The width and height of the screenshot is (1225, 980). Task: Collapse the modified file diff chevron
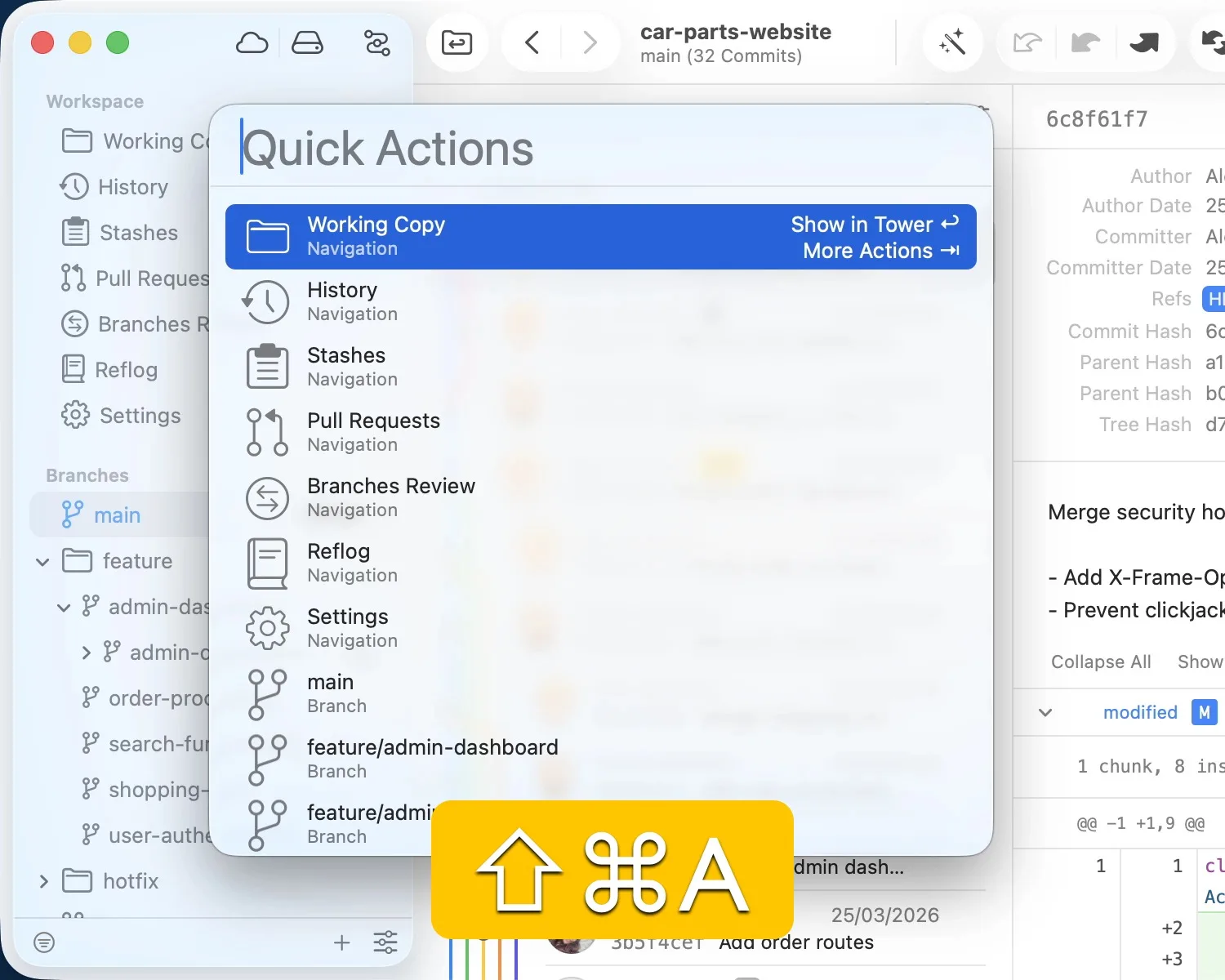(x=1045, y=713)
